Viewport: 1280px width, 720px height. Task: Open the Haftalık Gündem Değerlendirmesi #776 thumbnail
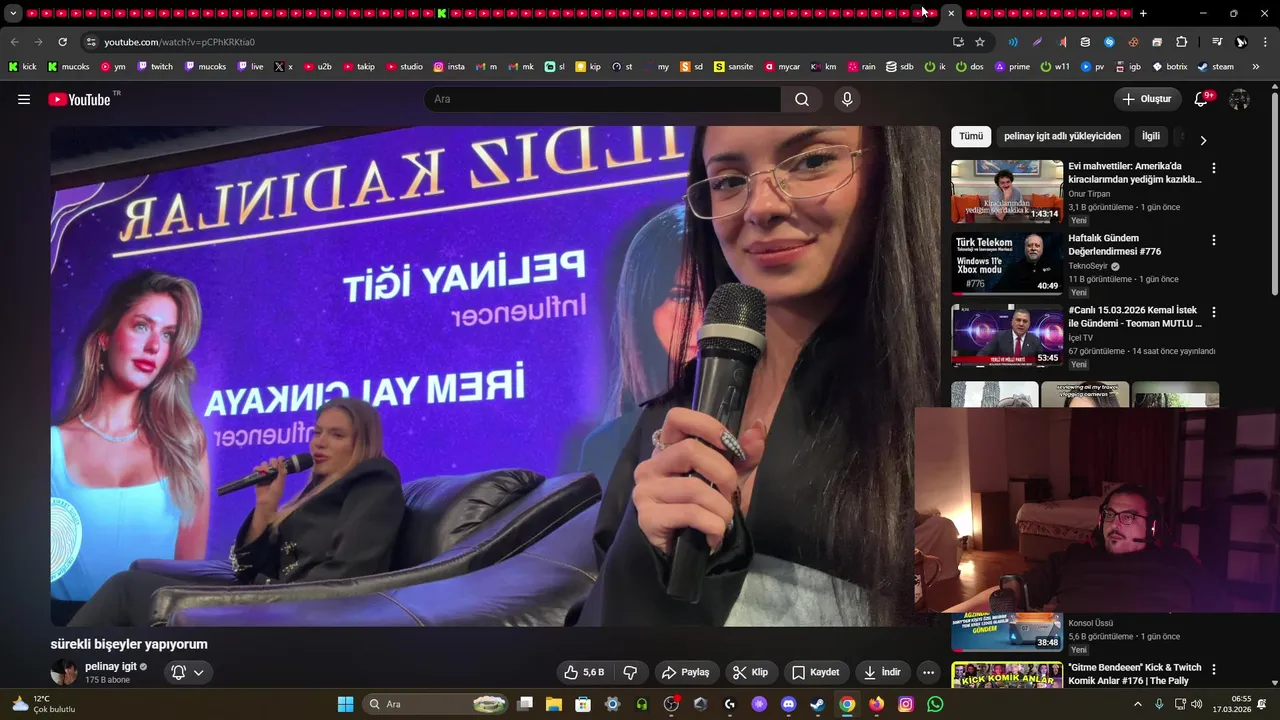pos(1007,263)
